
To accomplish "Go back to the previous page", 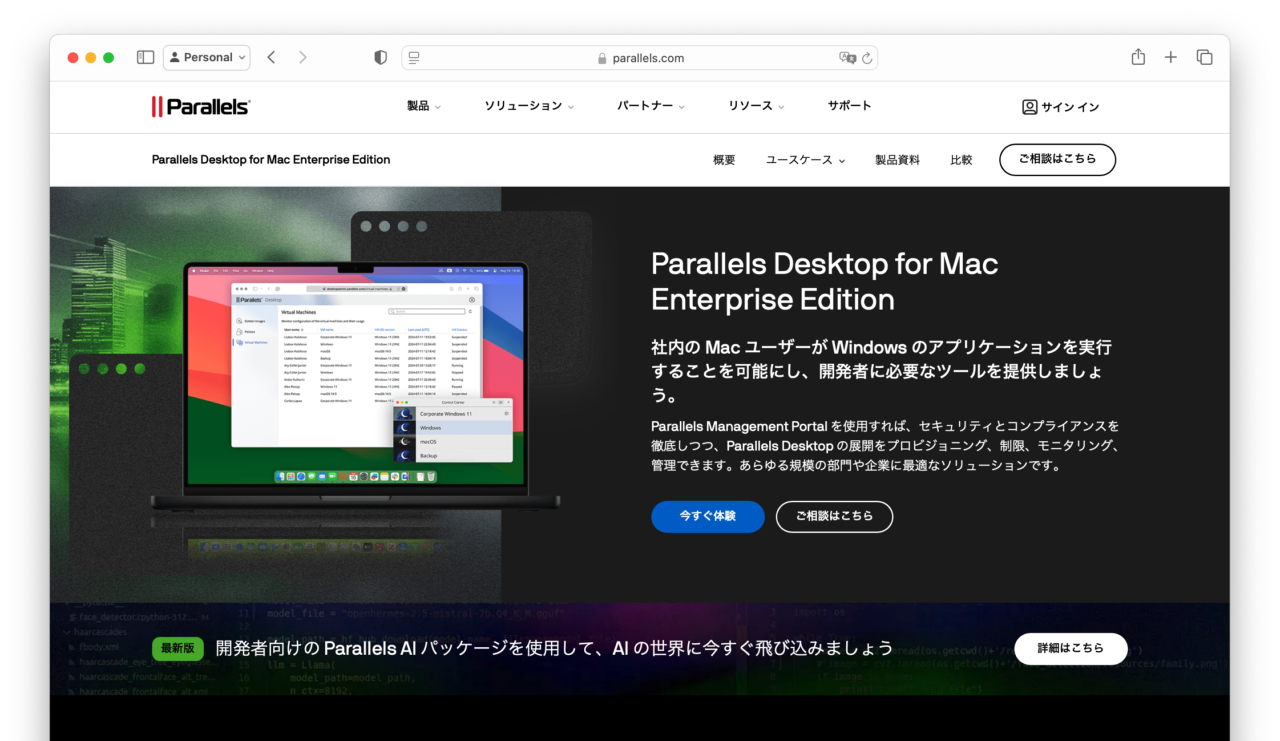I will click(271, 58).
